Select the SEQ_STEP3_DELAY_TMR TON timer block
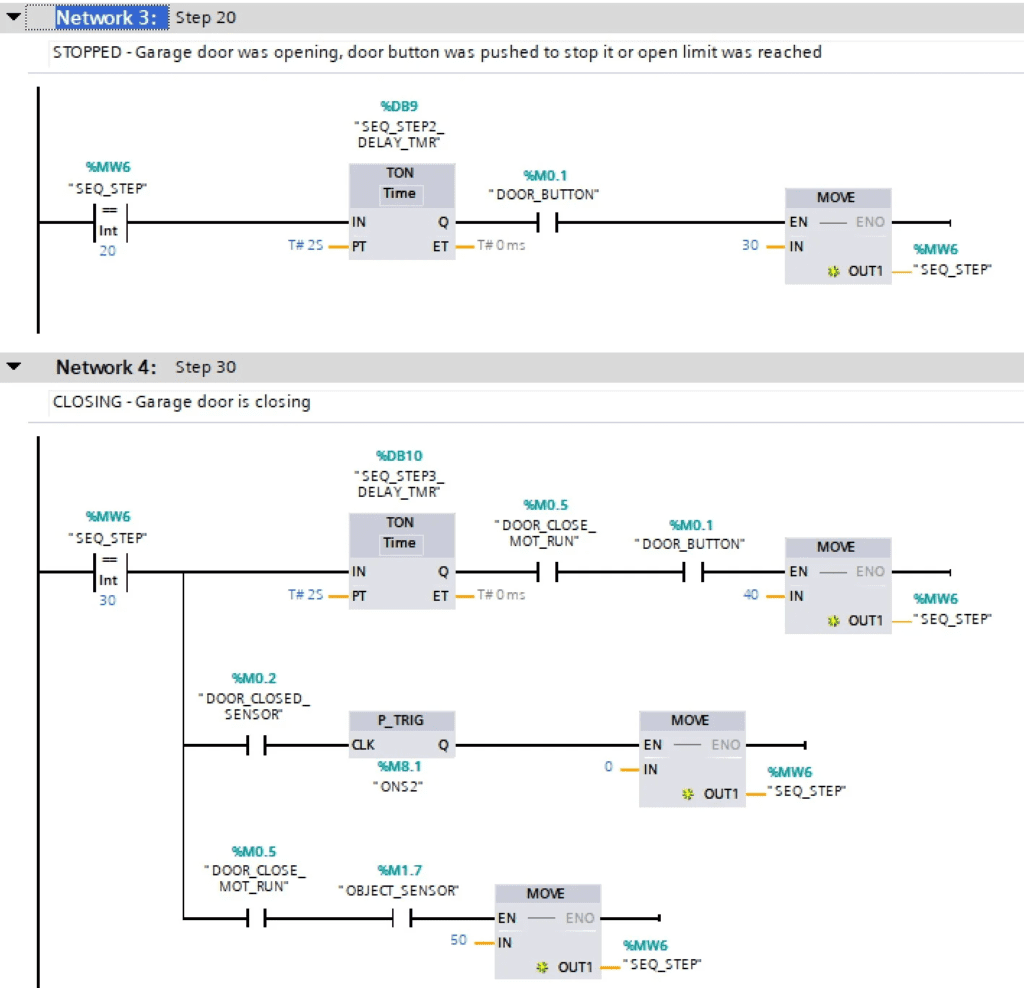This screenshot has height=988, width=1024. (x=402, y=560)
